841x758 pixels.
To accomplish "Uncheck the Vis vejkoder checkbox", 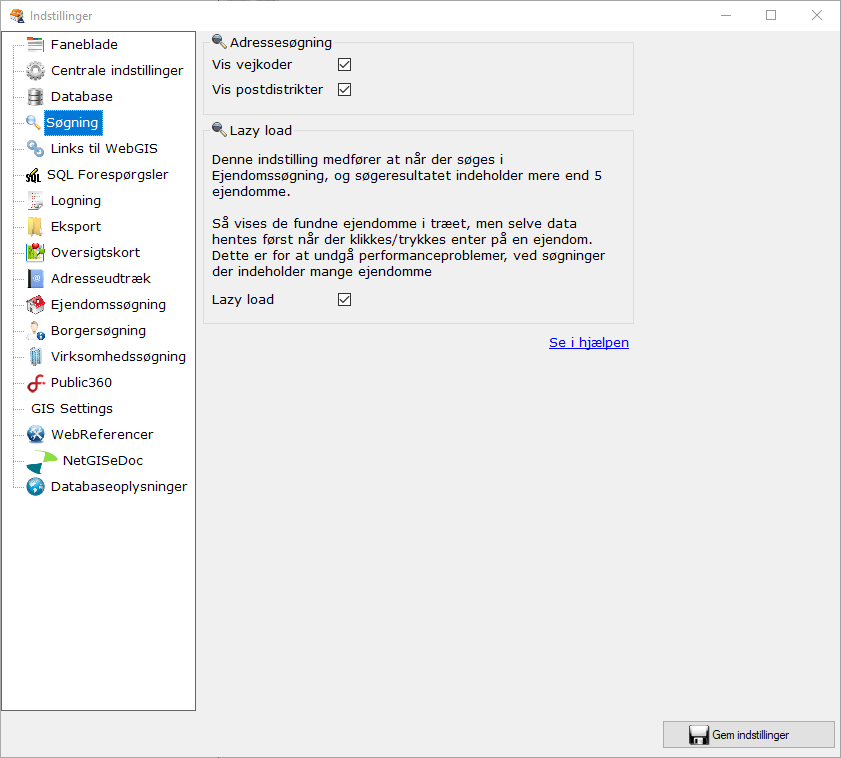I will [x=344, y=63].
